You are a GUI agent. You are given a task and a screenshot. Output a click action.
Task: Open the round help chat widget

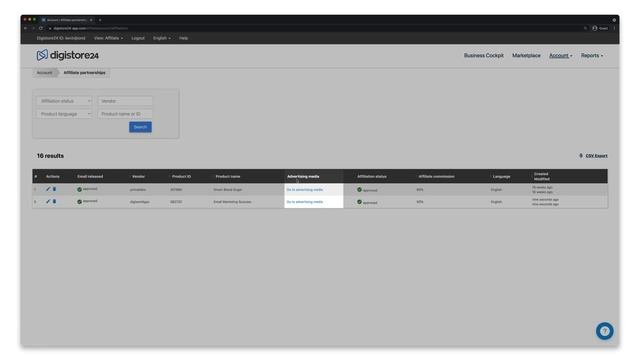[604, 331]
